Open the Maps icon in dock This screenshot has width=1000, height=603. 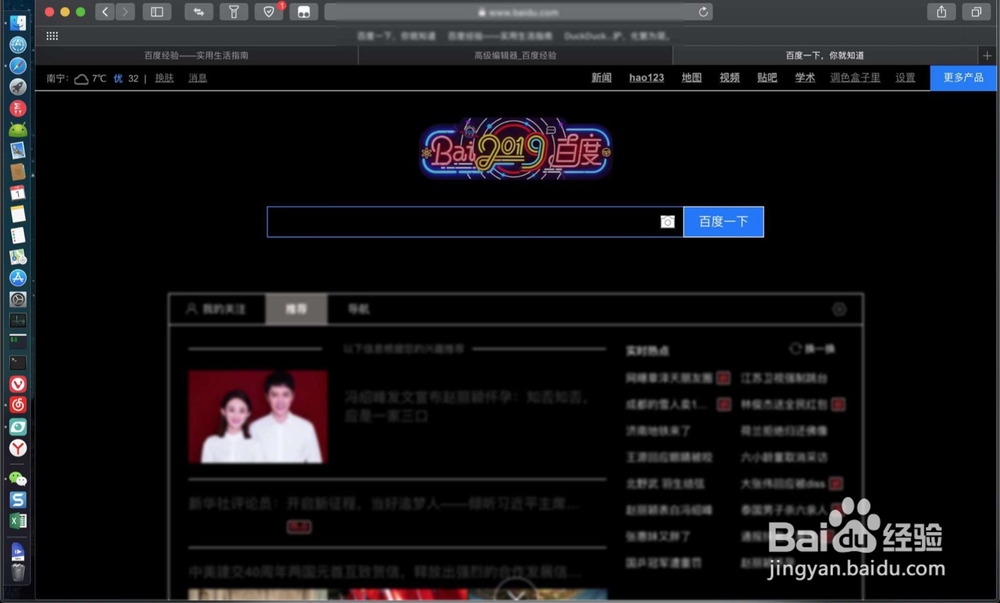tap(18, 257)
